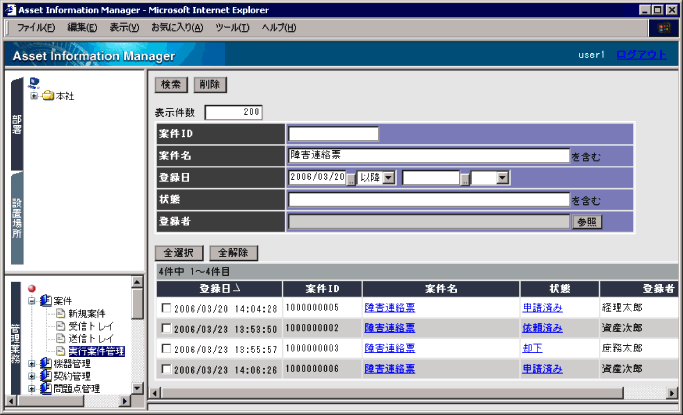
Task: Check the row for 案件ID 1000000005
Action: [x=166, y=308]
